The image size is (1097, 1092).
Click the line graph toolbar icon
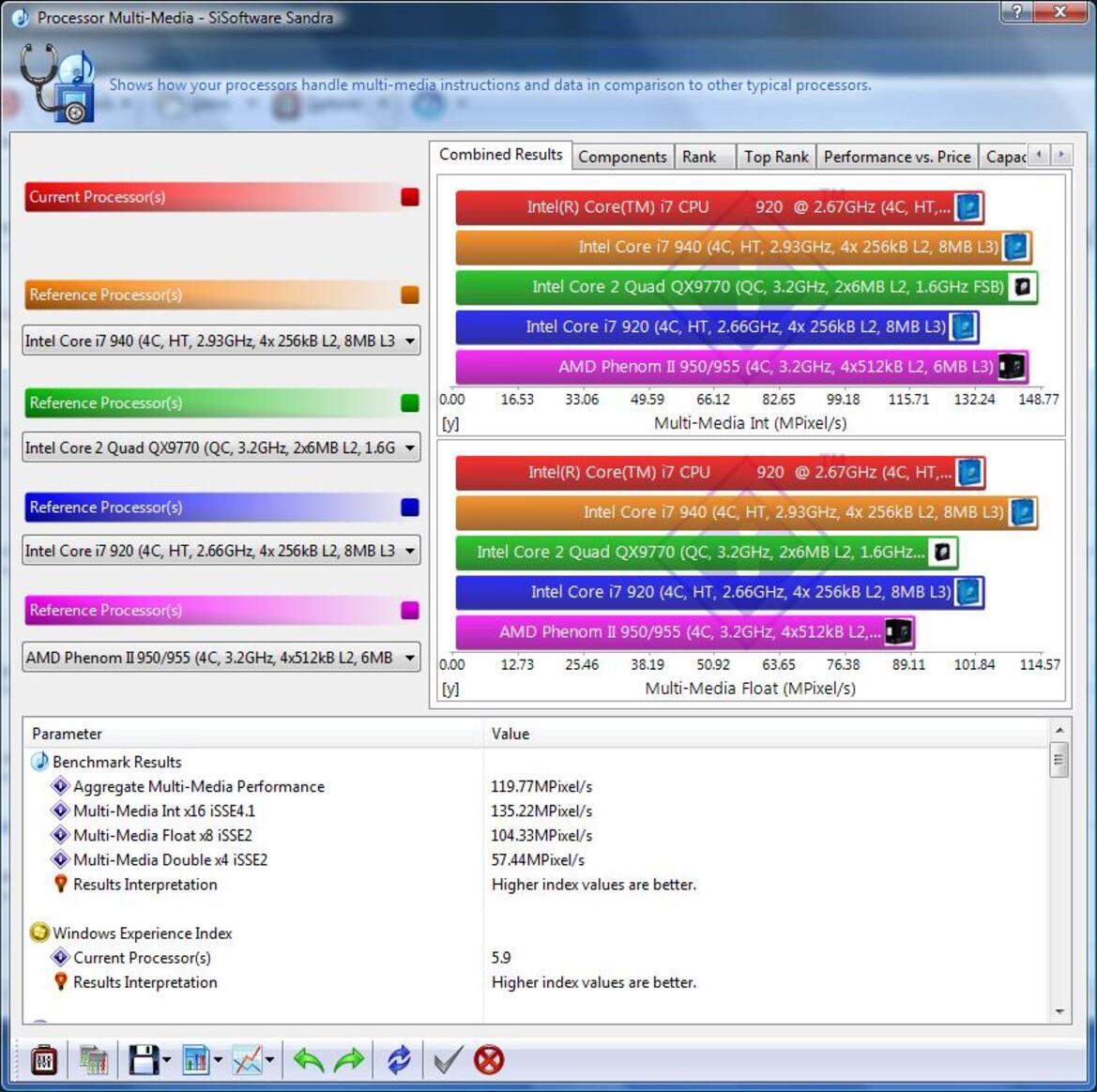[247, 1060]
